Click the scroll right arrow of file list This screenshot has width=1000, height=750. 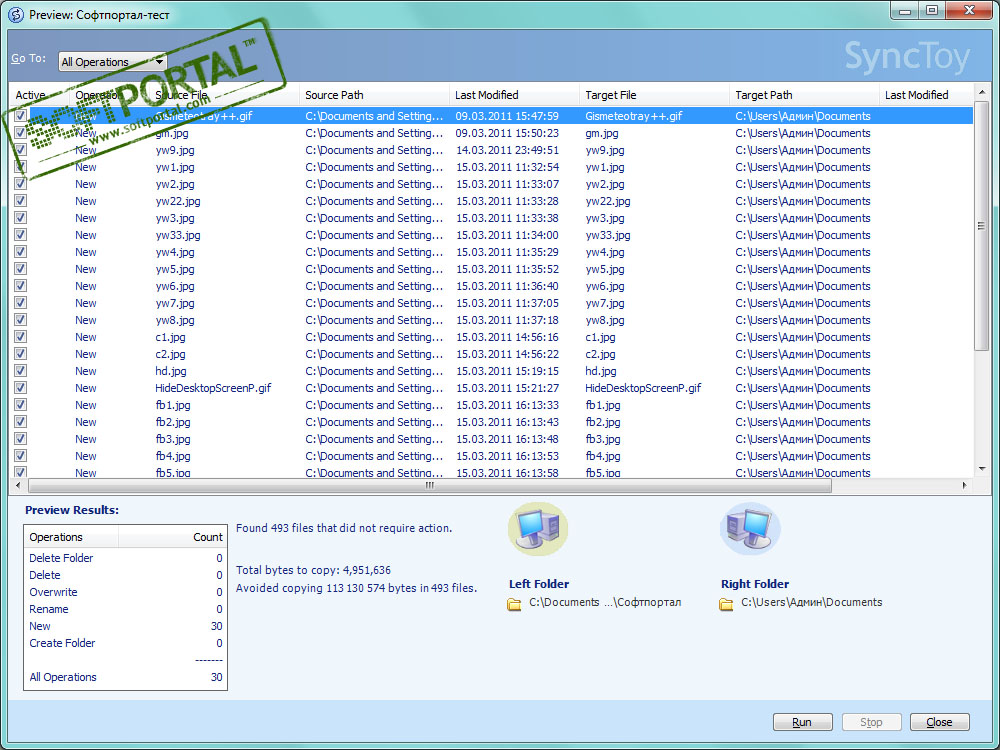pyautogui.click(x=964, y=485)
